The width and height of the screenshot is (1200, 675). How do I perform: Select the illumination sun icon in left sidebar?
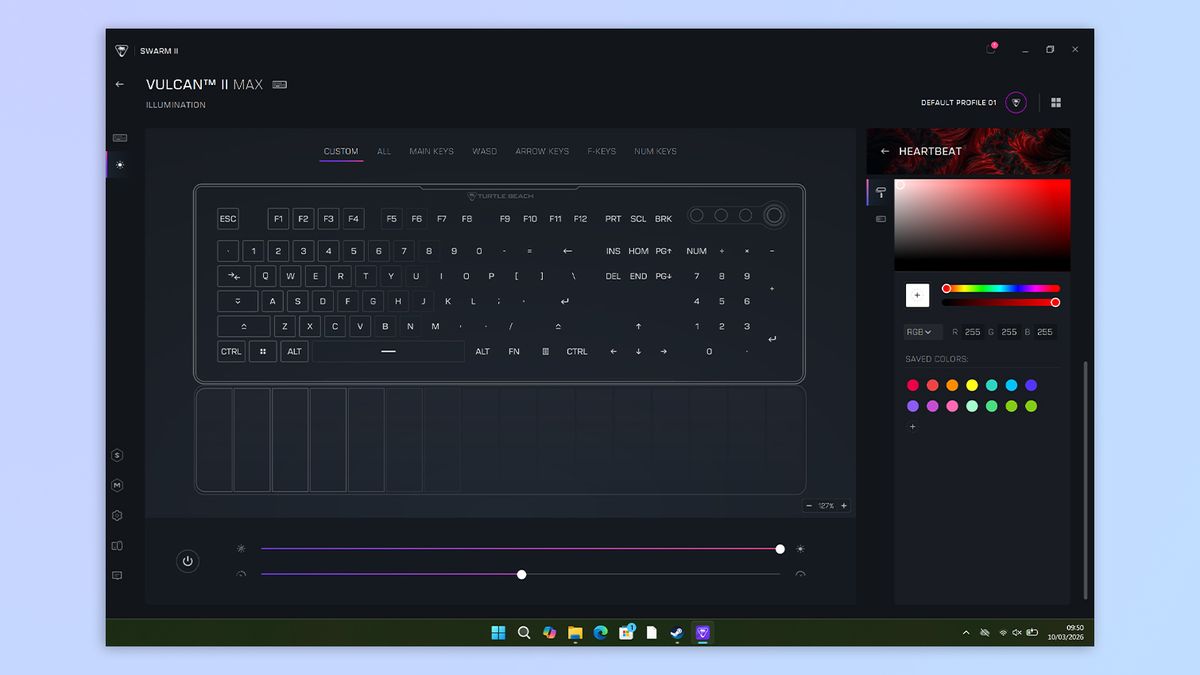(x=120, y=165)
